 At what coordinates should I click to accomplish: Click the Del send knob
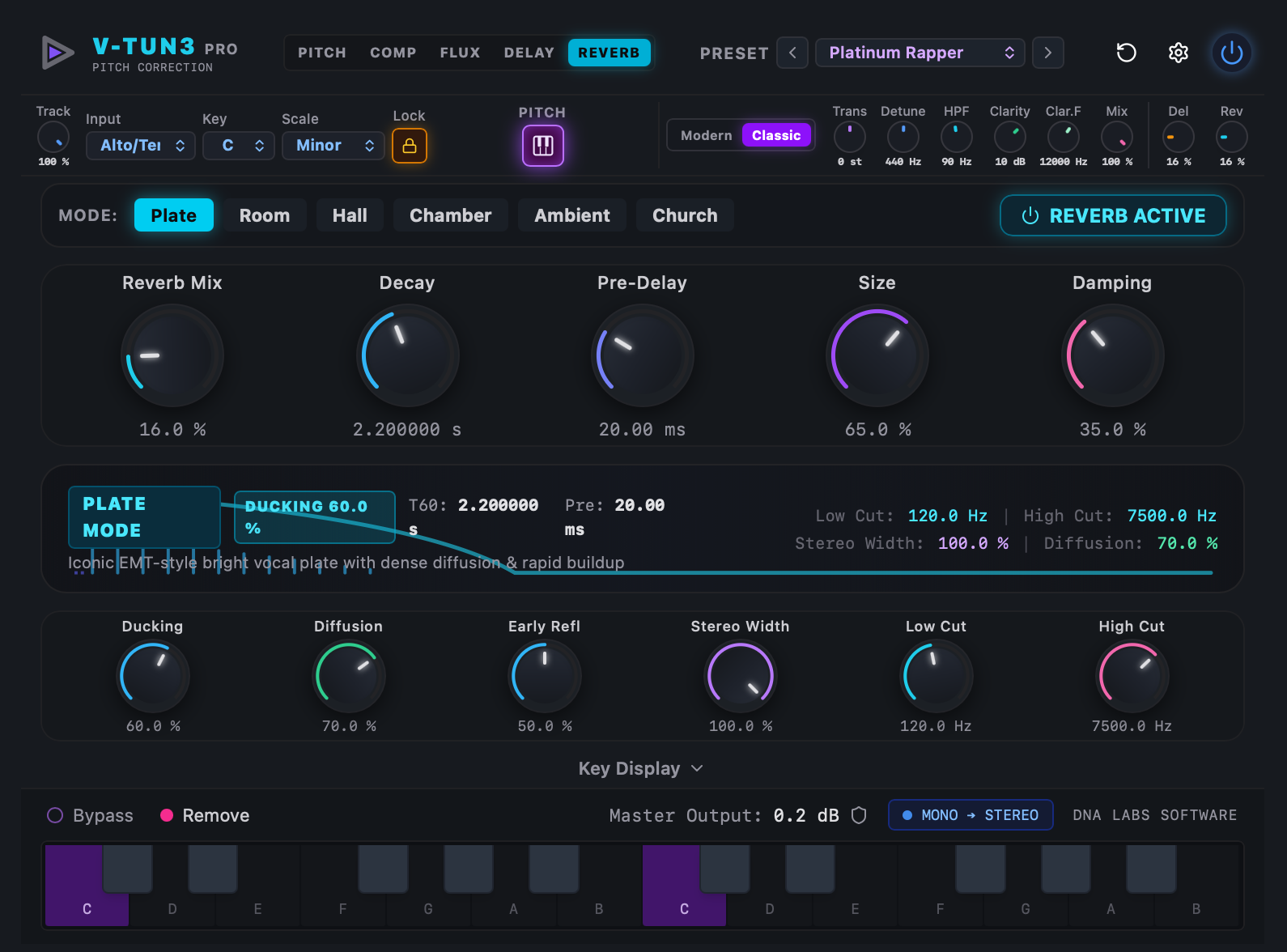click(1178, 137)
